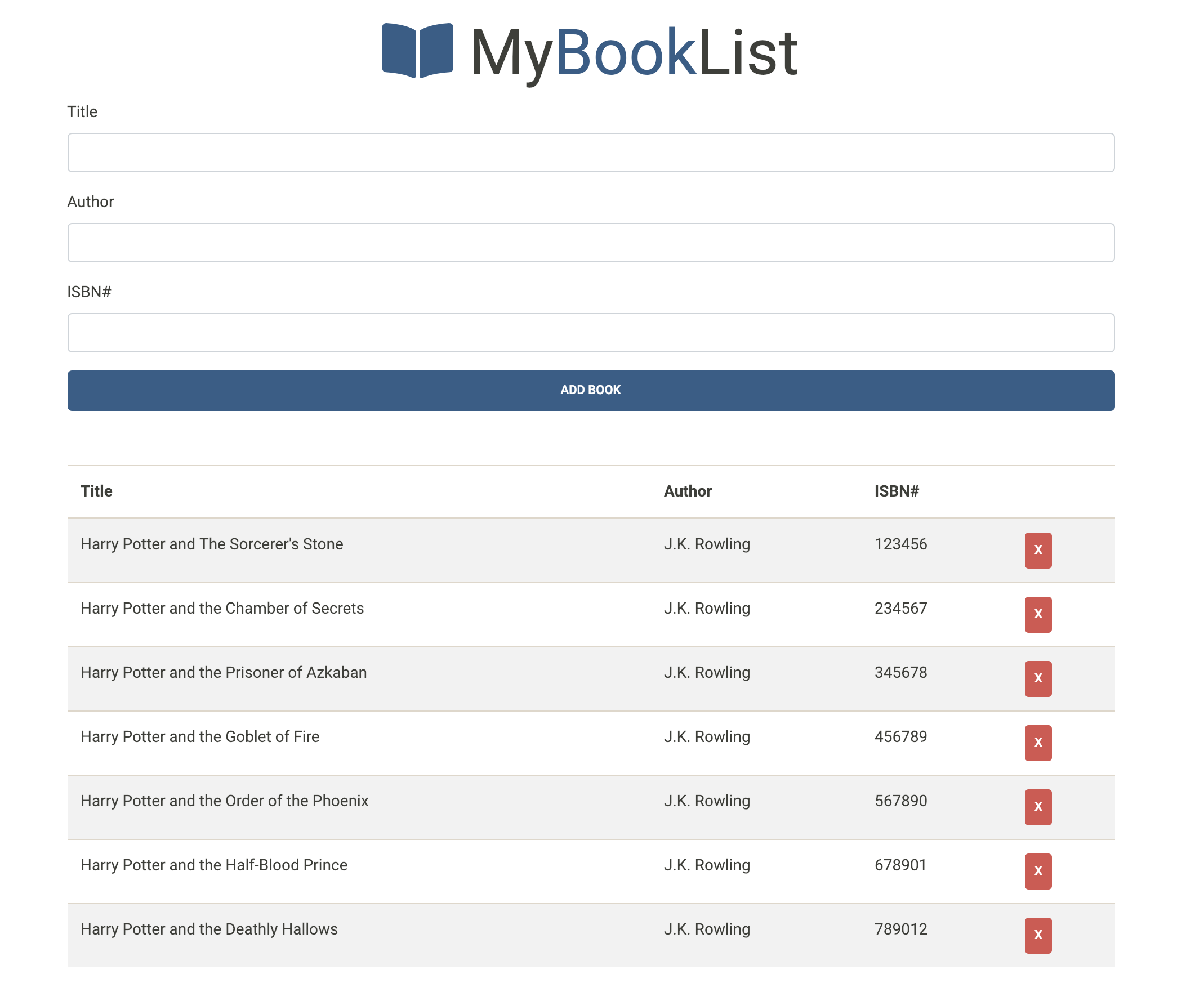1204x1001 pixels.
Task: Click the MyBookList heading text
Action: (634, 53)
